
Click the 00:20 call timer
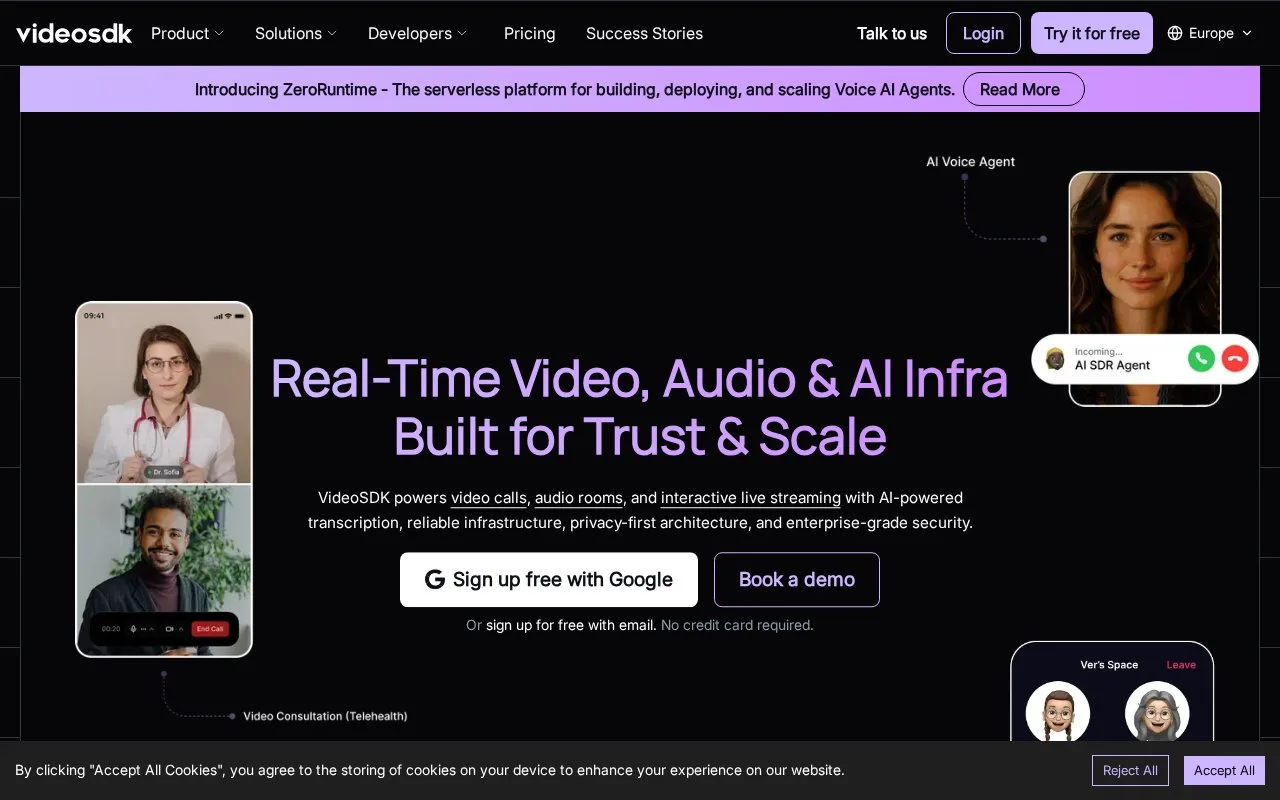tap(111, 629)
